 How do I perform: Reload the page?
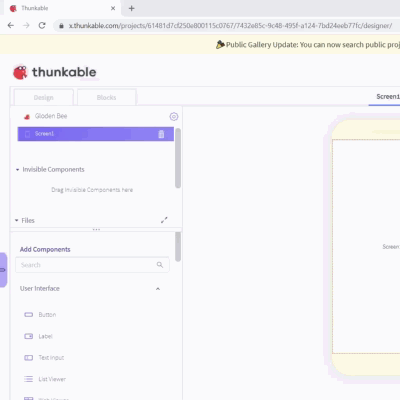[42, 25]
